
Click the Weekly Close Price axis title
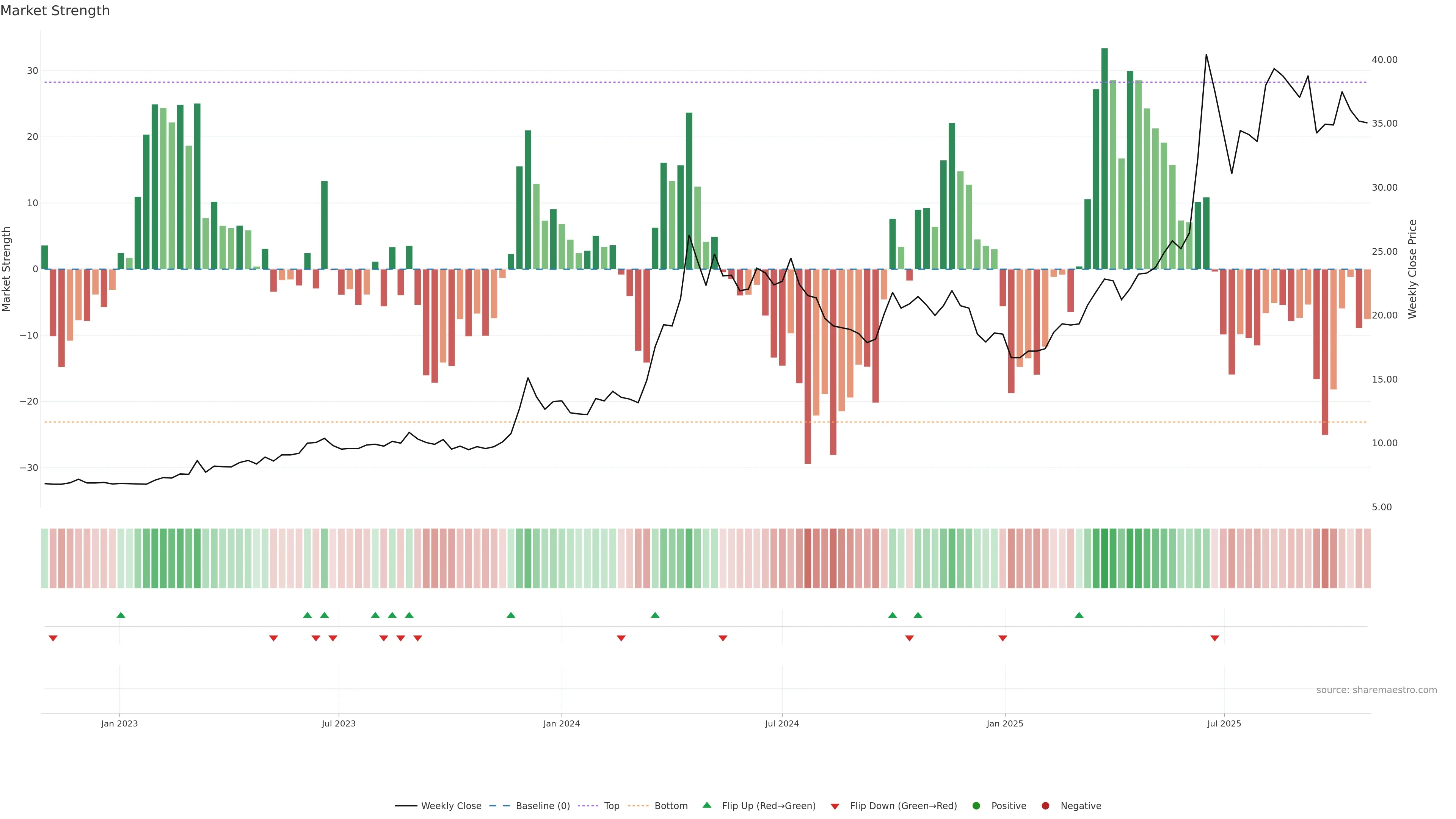1412,269
